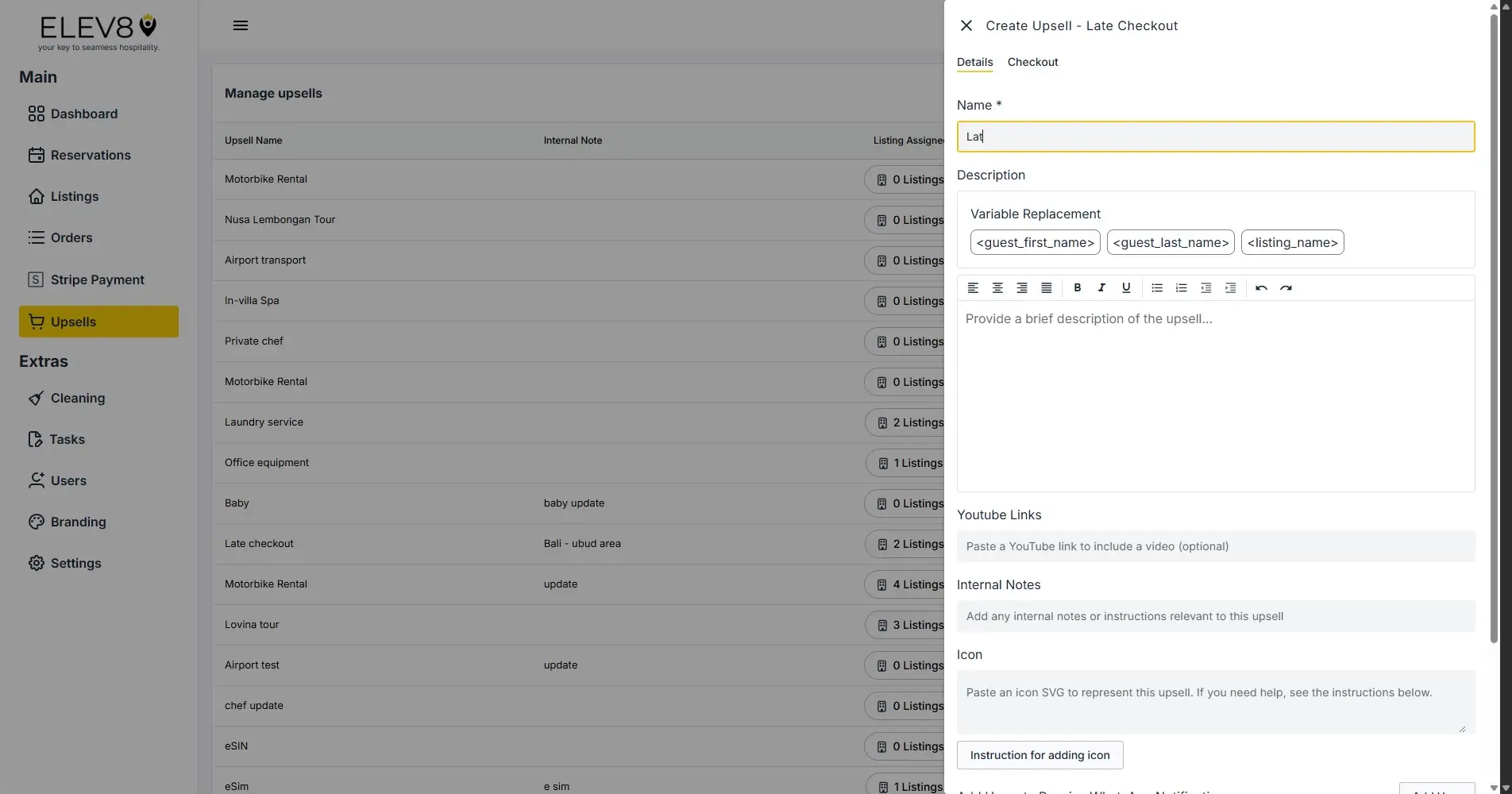Switch to the Checkout tab
This screenshot has width=1512, height=794.
(1032, 62)
